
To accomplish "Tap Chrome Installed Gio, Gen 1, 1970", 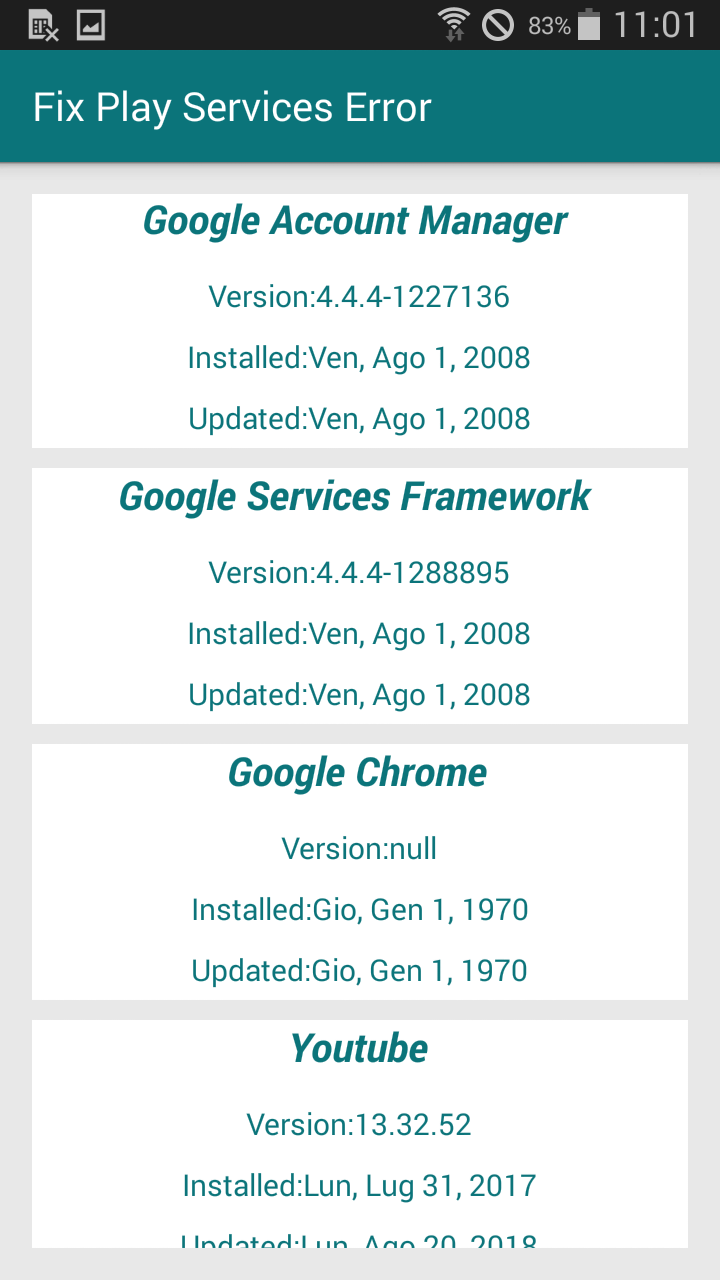I will 359,910.
